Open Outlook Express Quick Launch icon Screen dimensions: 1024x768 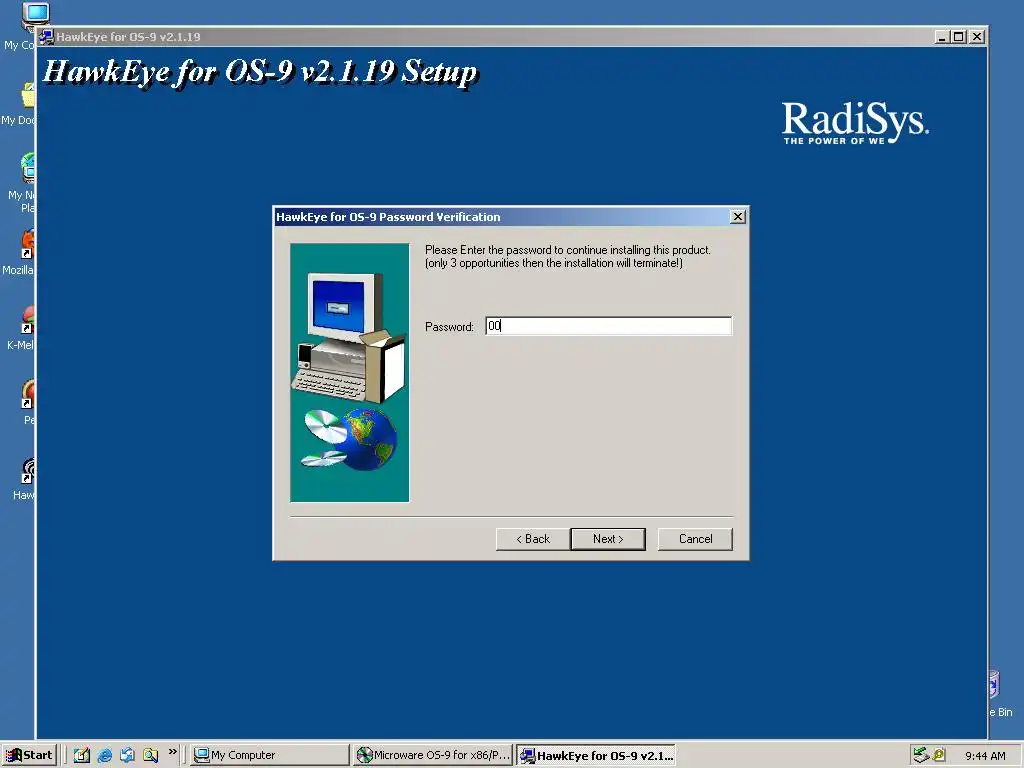[127, 756]
